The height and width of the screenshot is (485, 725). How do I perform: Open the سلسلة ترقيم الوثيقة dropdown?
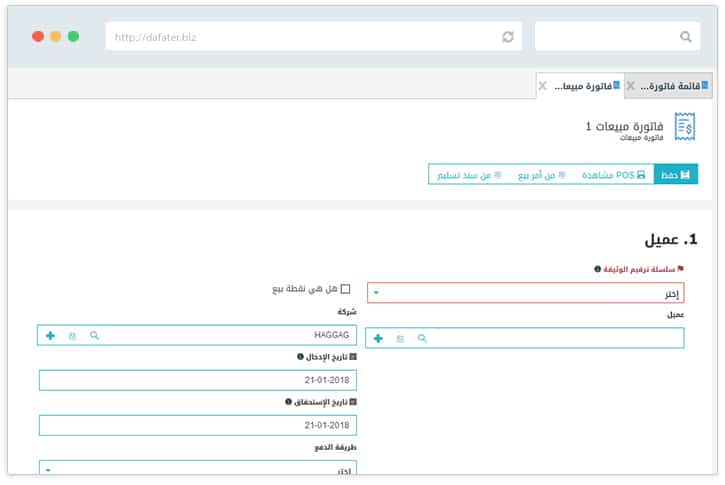tap(525, 293)
